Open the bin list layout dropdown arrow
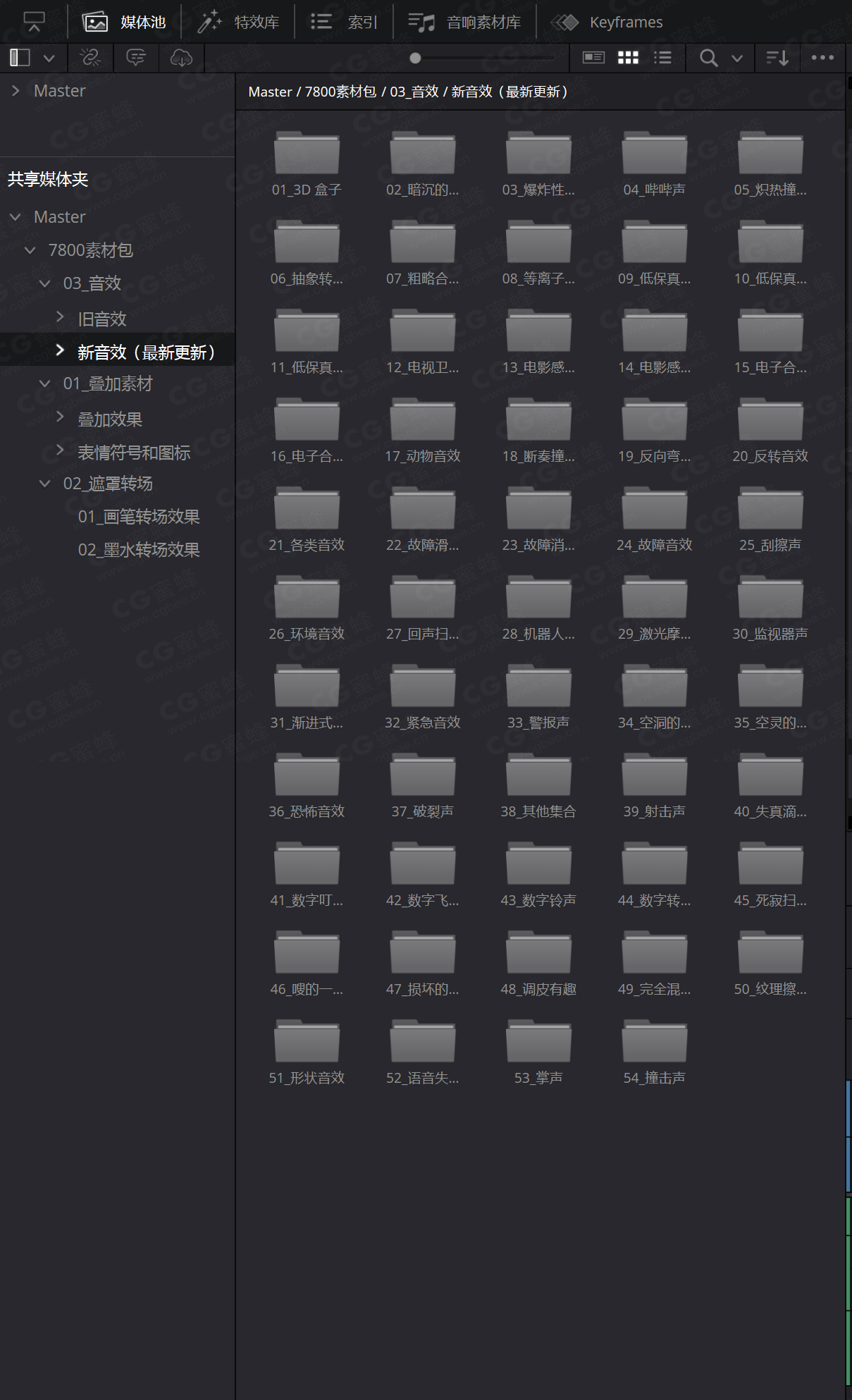Image resolution: width=852 pixels, height=1400 pixels. tap(49, 58)
